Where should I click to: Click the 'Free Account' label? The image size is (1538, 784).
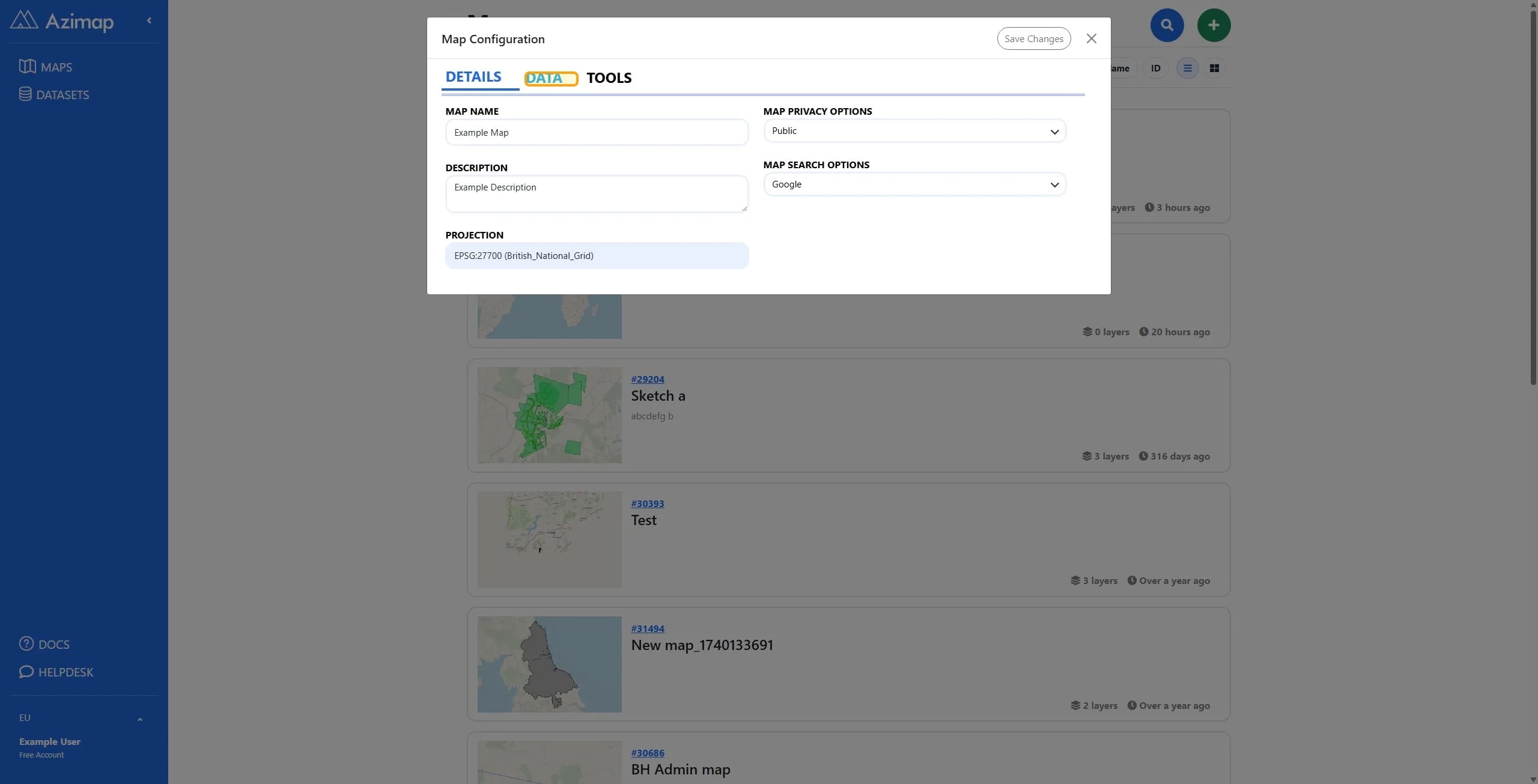click(x=41, y=755)
